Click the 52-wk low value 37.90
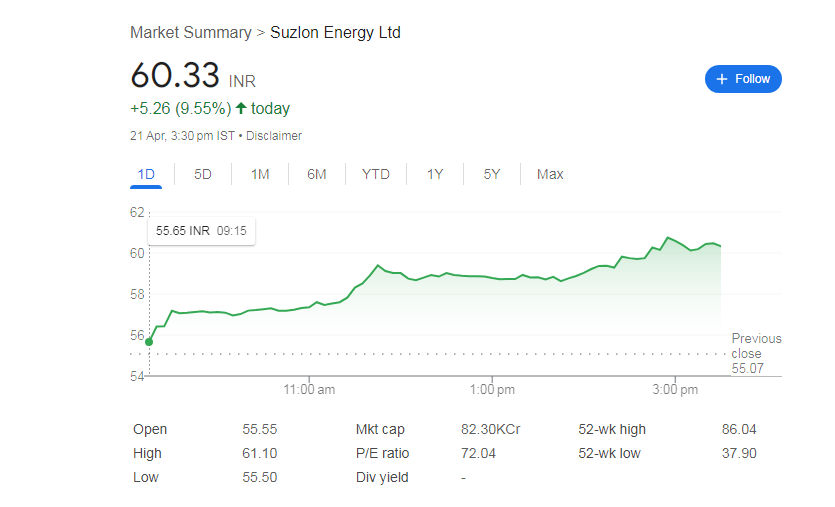This screenshot has height=507, width=835. (739, 453)
